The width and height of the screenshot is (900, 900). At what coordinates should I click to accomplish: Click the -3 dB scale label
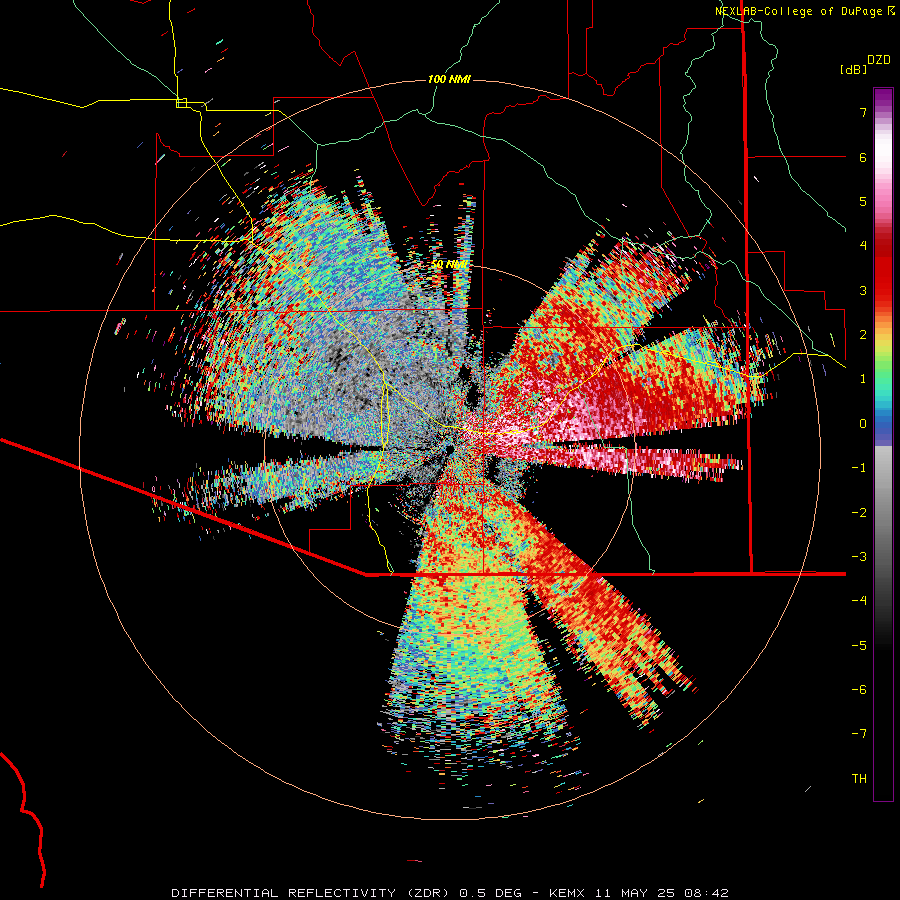coord(859,557)
